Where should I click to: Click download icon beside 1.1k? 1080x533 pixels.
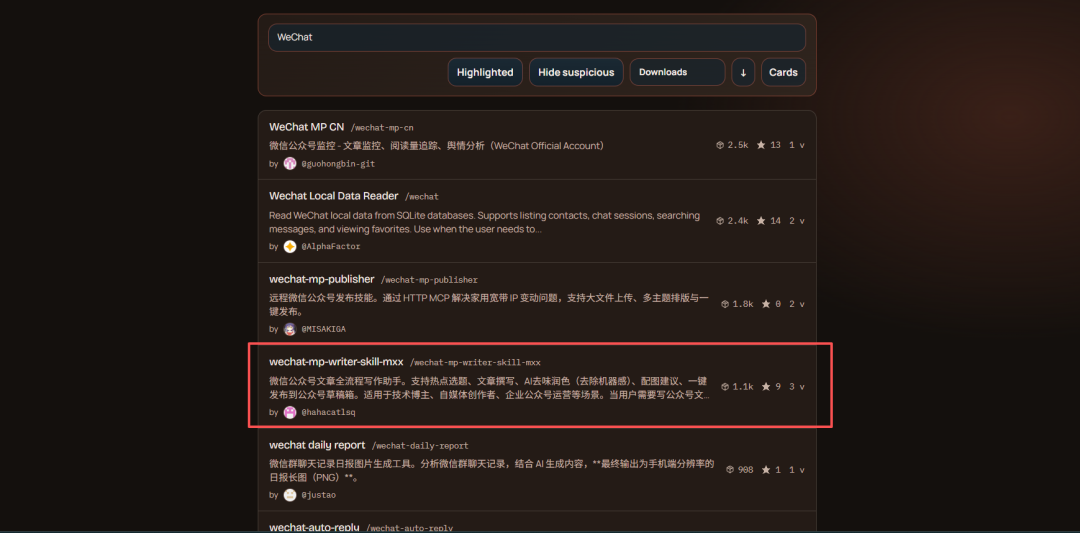[725, 386]
